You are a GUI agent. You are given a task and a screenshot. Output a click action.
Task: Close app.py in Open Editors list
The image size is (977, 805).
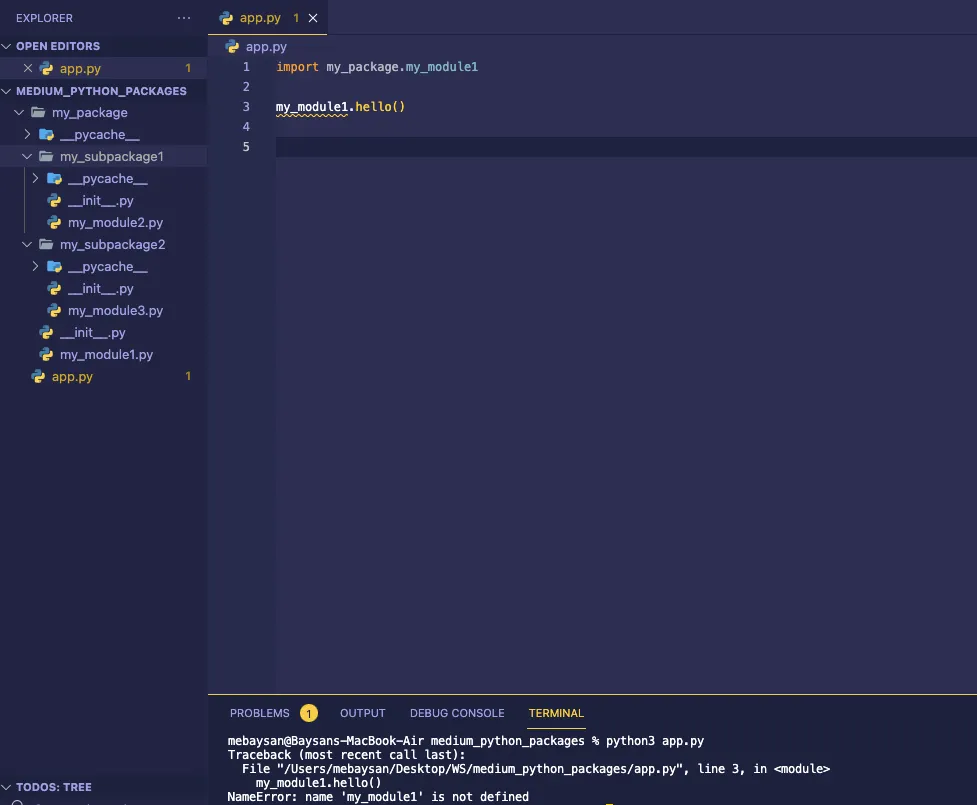click(27, 69)
